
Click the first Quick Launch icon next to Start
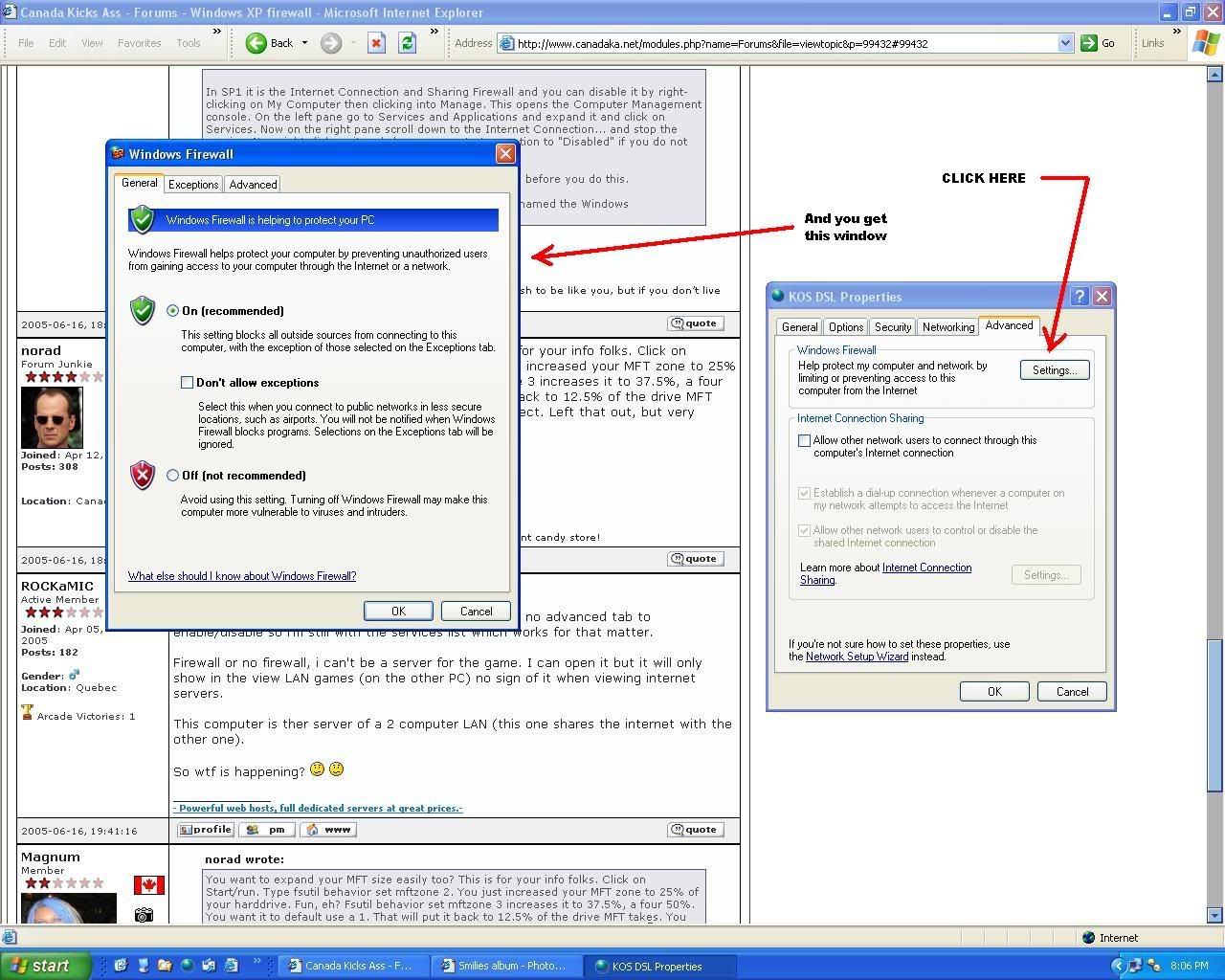click(121, 966)
